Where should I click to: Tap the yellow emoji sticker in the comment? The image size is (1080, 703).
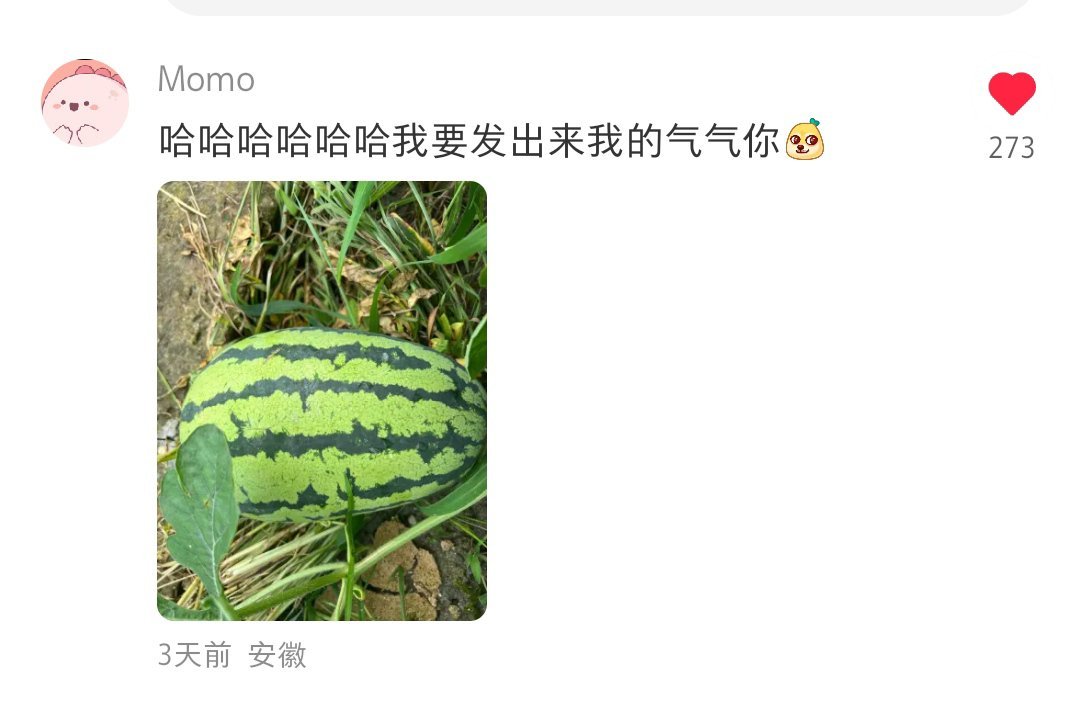click(x=804, y=140)
